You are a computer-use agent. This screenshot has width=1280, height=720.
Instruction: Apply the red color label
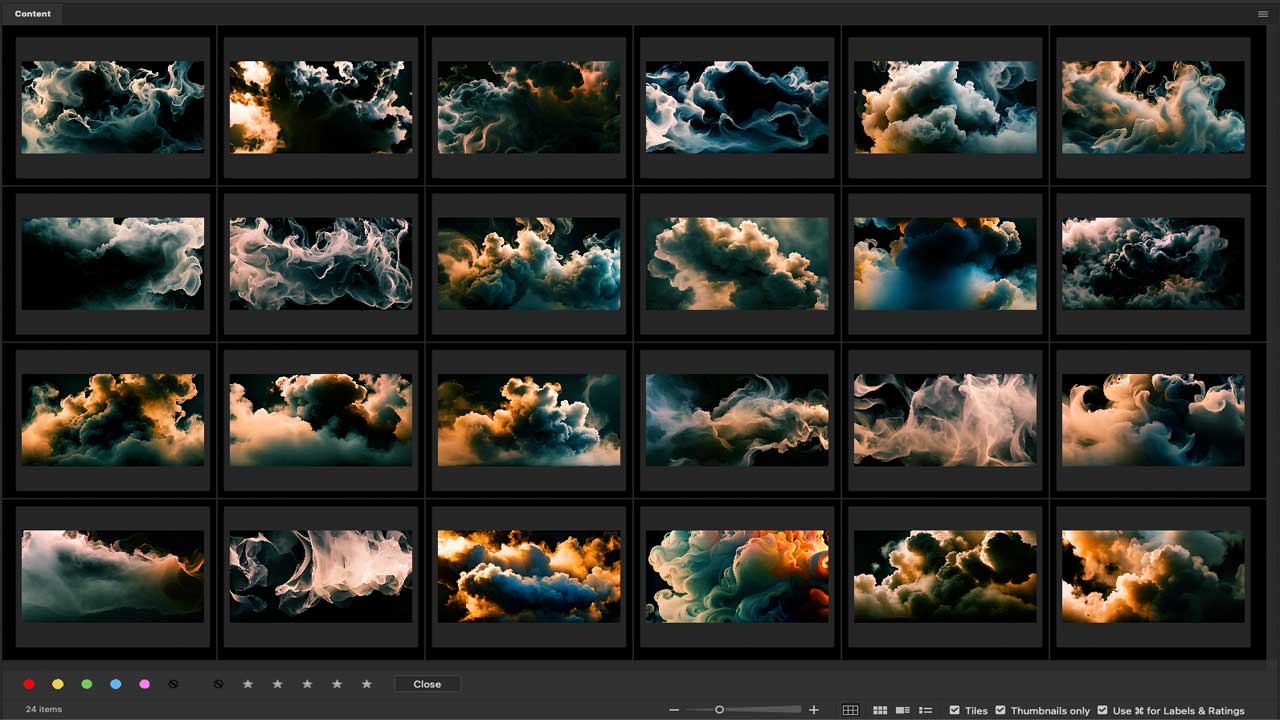29,684
